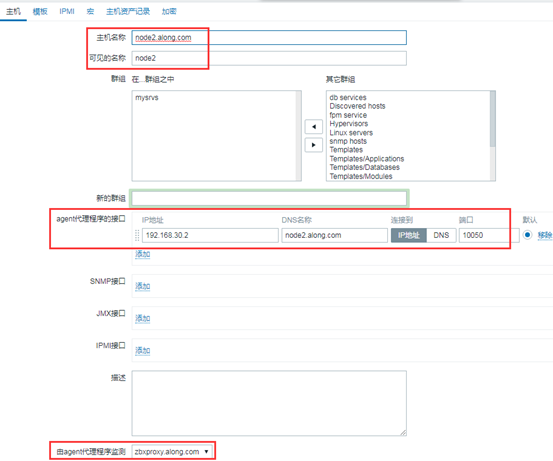553x461 pixels.
Task: Grab the drag handle beside the IP address field
Action: pyautogui.click(x=137, y=235)
